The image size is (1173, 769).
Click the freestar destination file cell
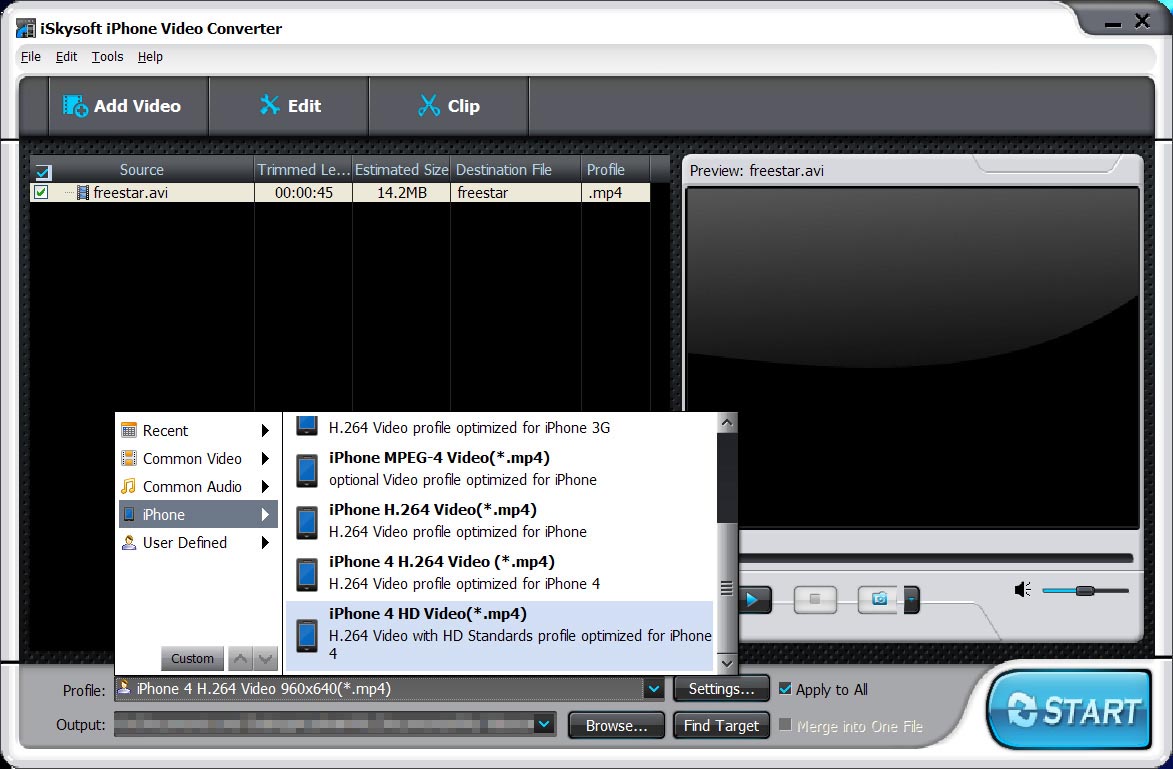point(516,193)
